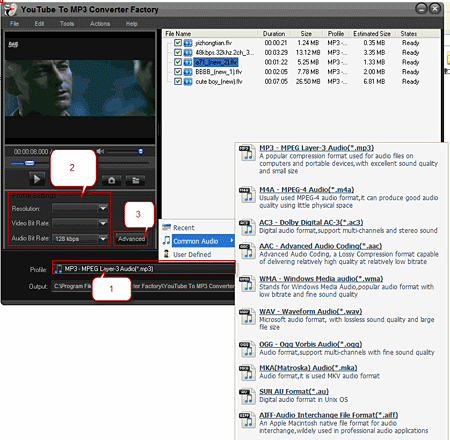The image size is (450, 440).
Task: Open the Tools menu
Action: click(67, 24)
